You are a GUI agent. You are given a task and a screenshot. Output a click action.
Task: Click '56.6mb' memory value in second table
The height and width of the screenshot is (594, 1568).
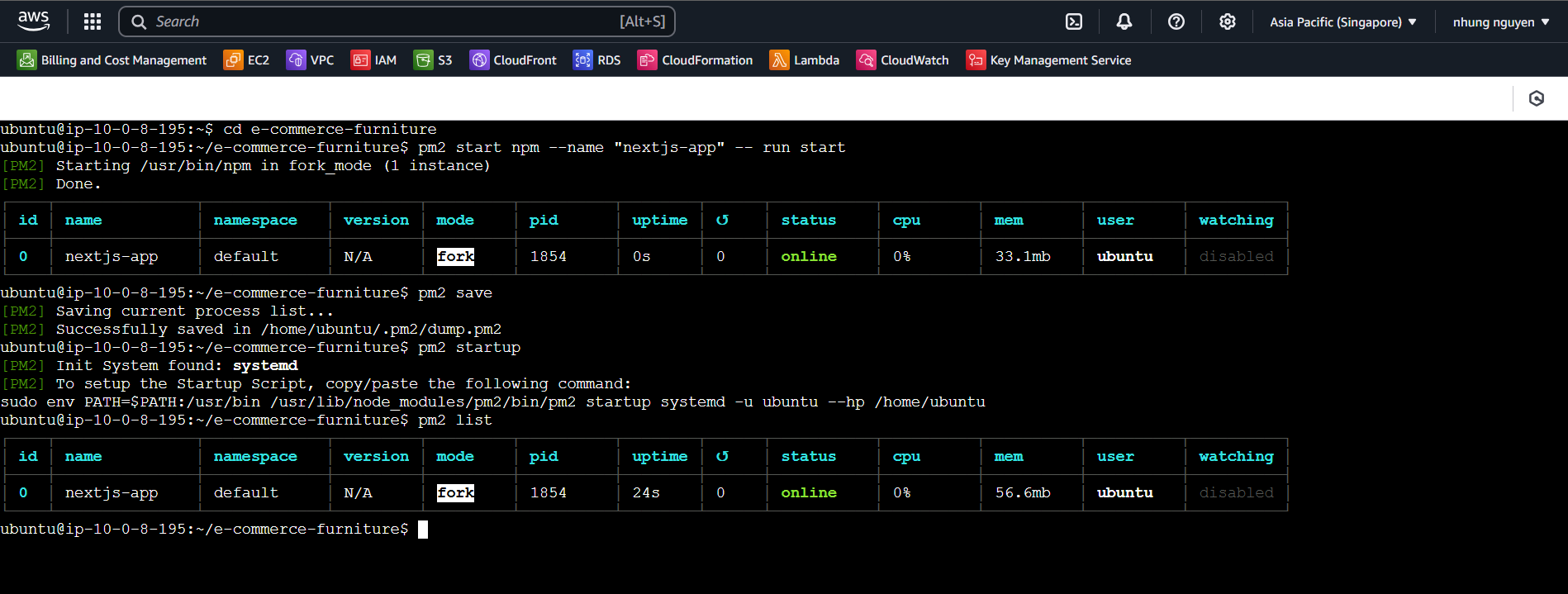pos(1023,493)
